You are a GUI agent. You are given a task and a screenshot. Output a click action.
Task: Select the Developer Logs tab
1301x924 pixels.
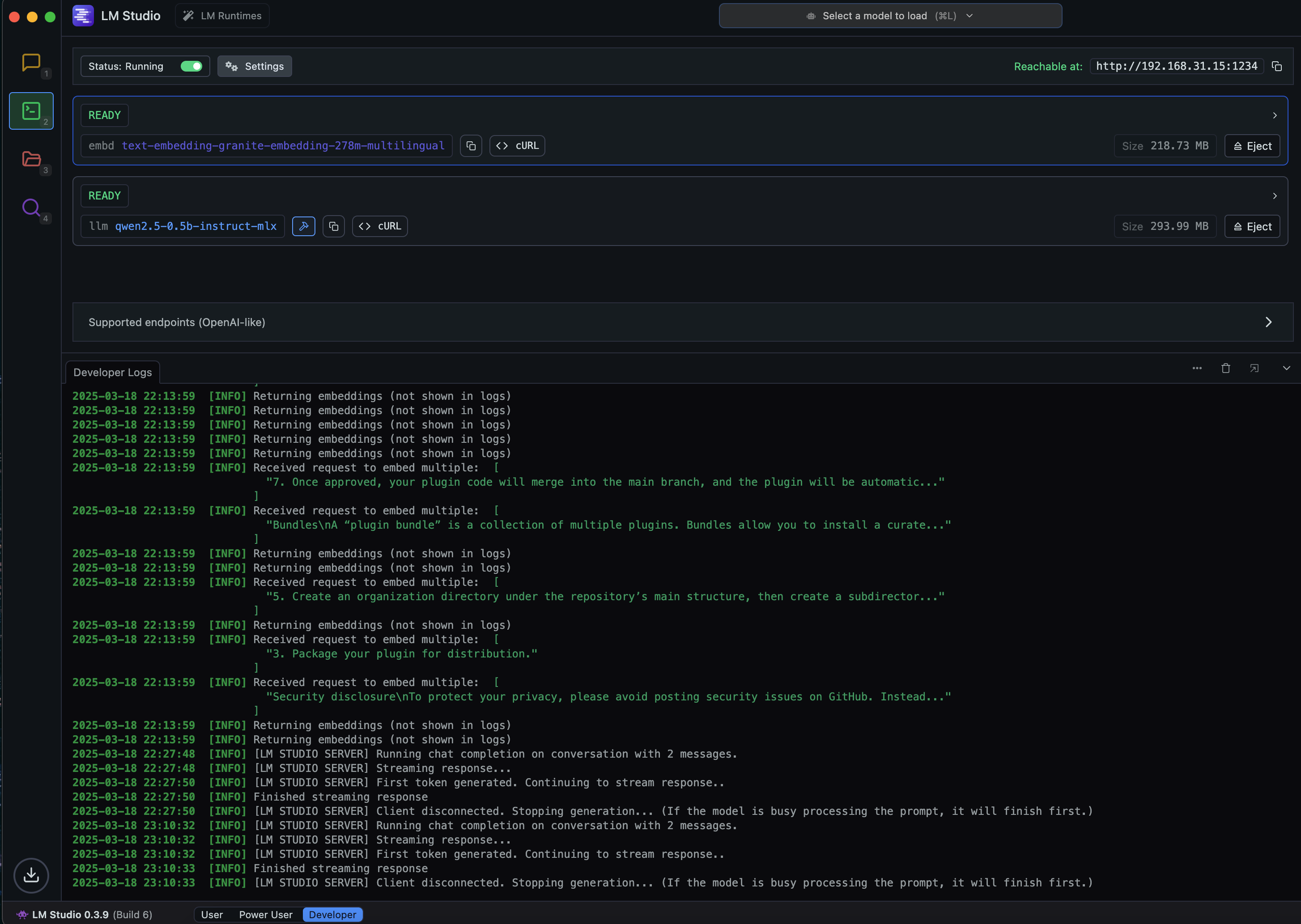[113, 372]
